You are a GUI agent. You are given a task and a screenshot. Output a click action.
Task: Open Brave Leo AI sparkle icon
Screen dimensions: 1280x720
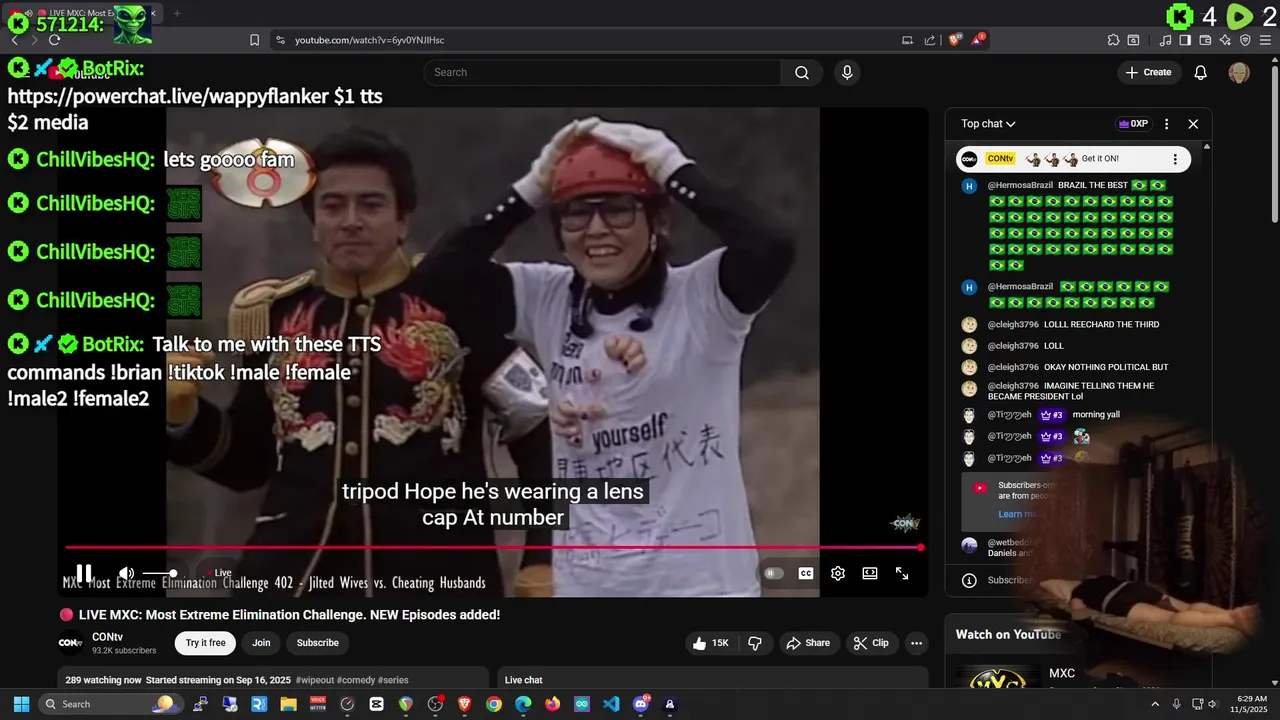1226,40
